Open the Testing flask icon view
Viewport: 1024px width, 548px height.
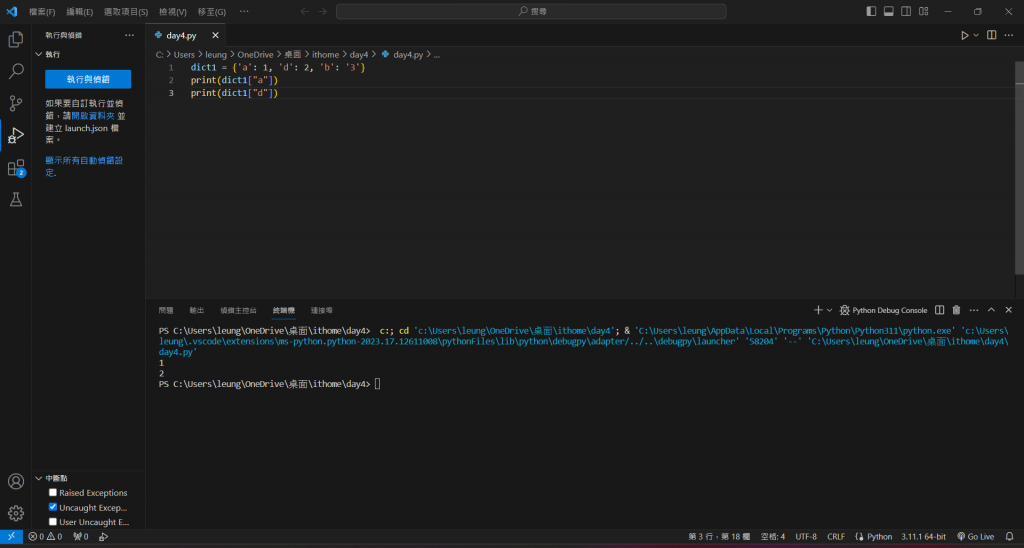16,199
